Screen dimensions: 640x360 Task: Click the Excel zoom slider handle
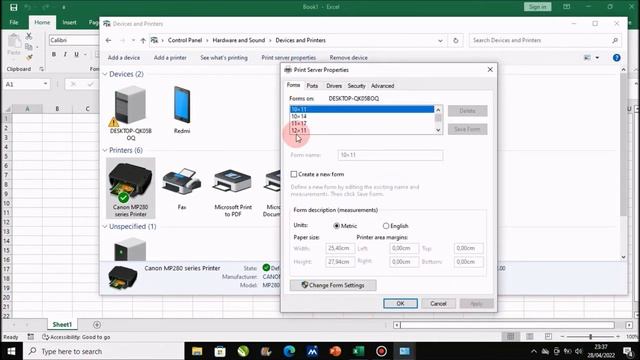tap(590, 337)
